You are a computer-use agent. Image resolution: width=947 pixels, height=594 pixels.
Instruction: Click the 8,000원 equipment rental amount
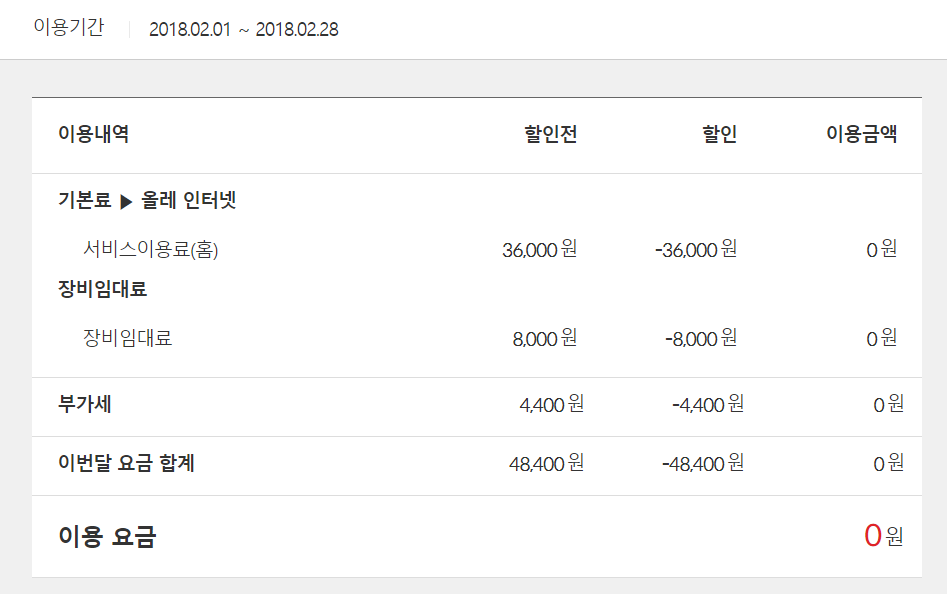coord(544,338)
